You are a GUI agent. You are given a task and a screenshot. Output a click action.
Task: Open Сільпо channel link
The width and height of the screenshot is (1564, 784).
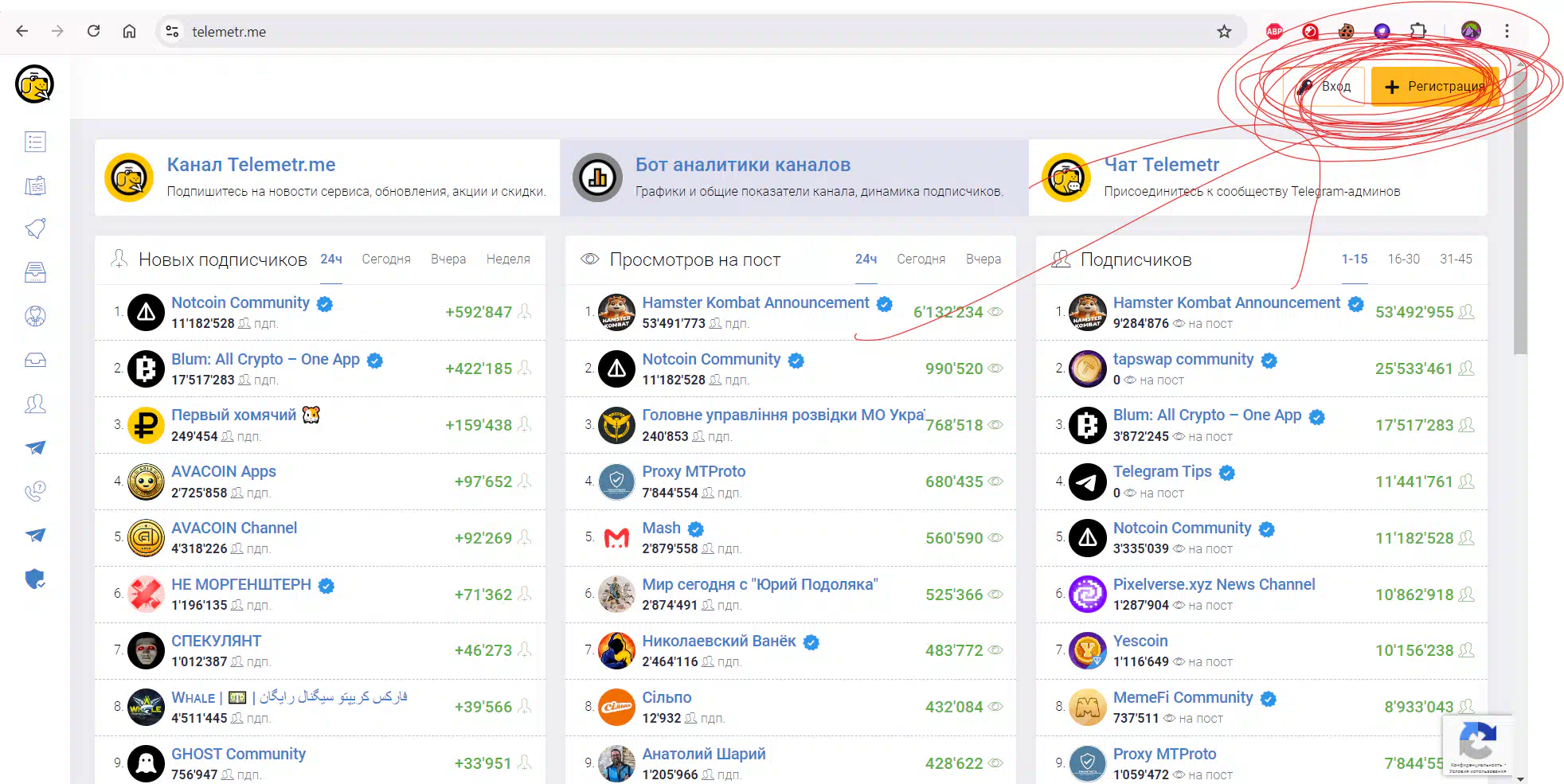(x=667, y=697)
